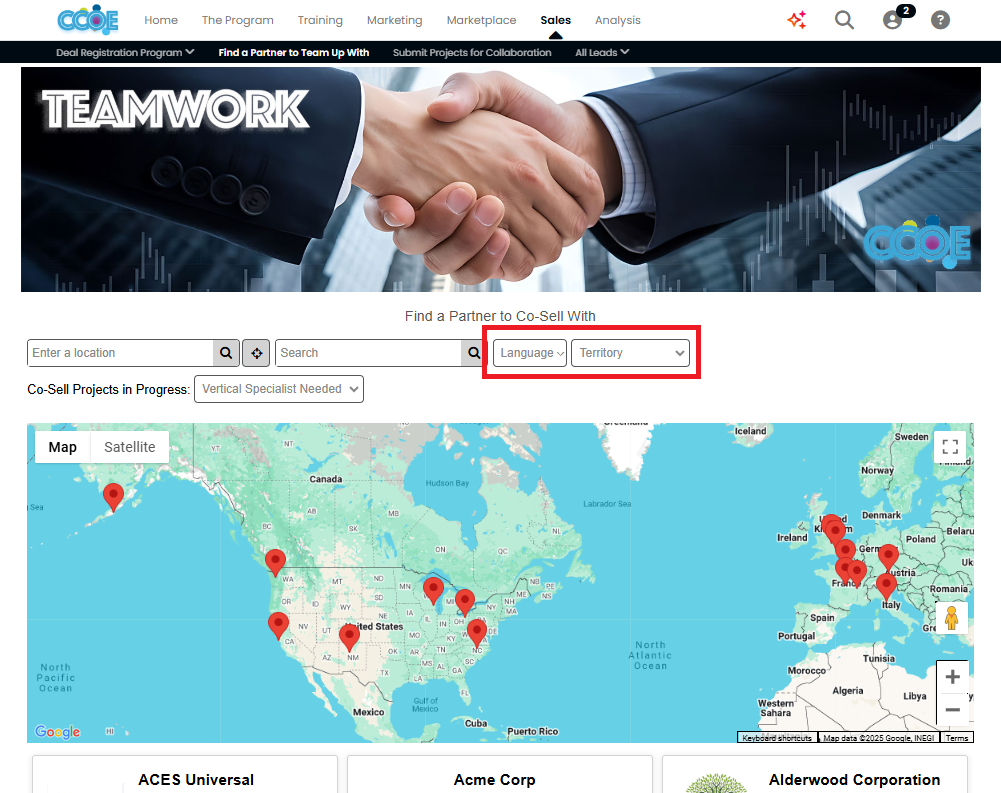Viewport: 1001px width, 793px height.
Task: Zoom in on the map
Action: coord(952,677)
